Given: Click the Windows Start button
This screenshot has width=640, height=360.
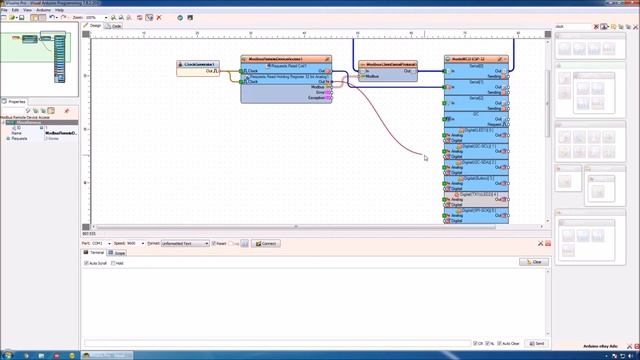Looking at the screenshot, I should click(x=7, y=355).
